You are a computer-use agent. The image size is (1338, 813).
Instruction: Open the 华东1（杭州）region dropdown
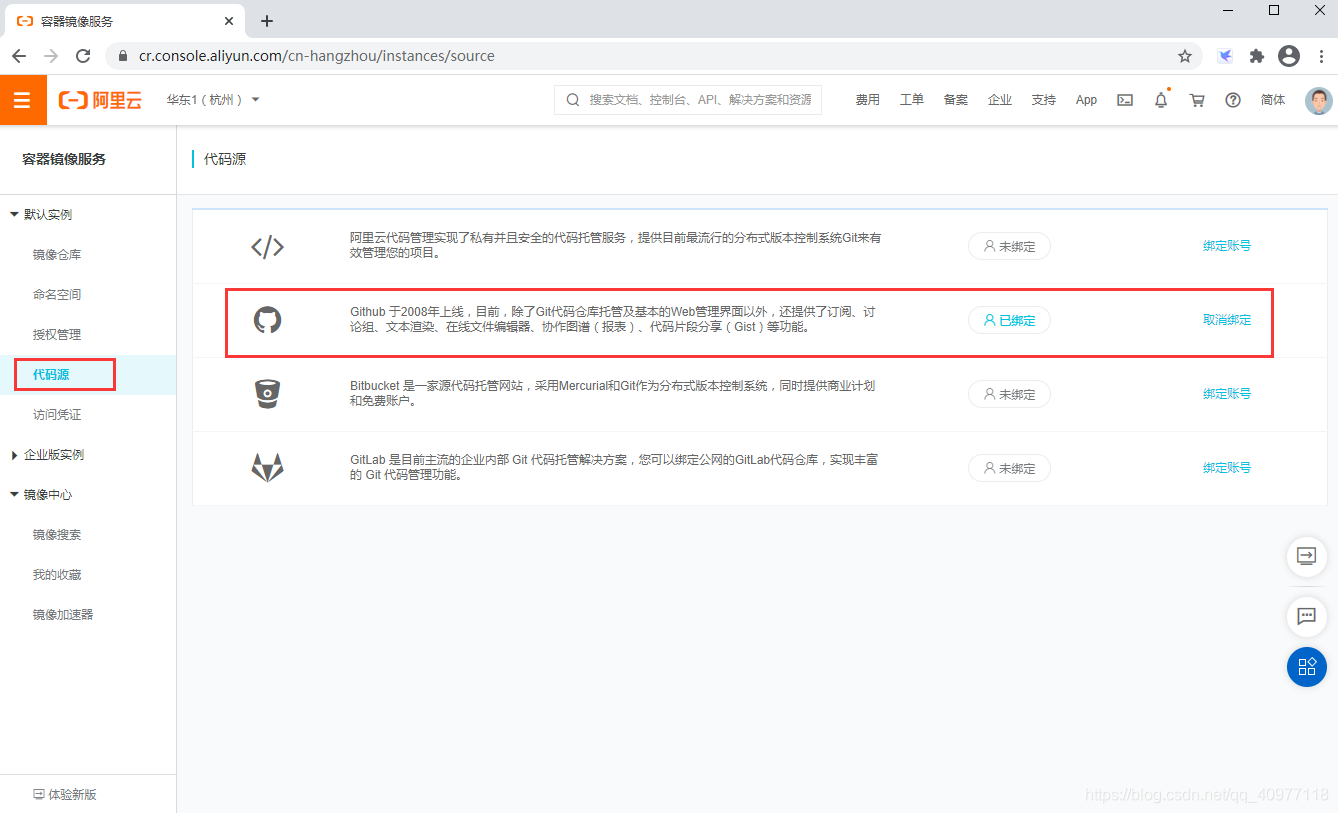pos(213,100)
